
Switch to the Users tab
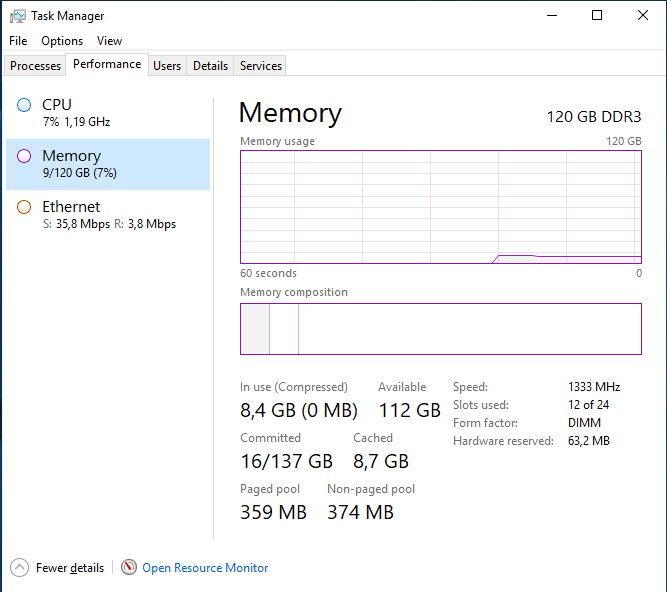point(167,66)
